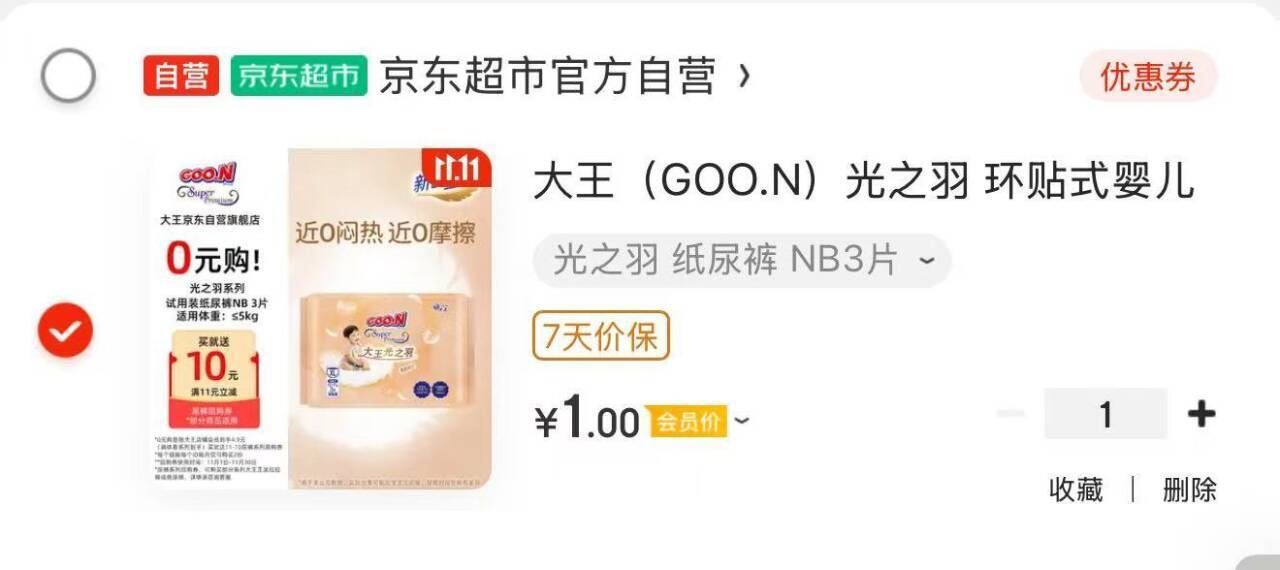
Task: Uncheck the red item selection checkmark
Action: (65, 331)
